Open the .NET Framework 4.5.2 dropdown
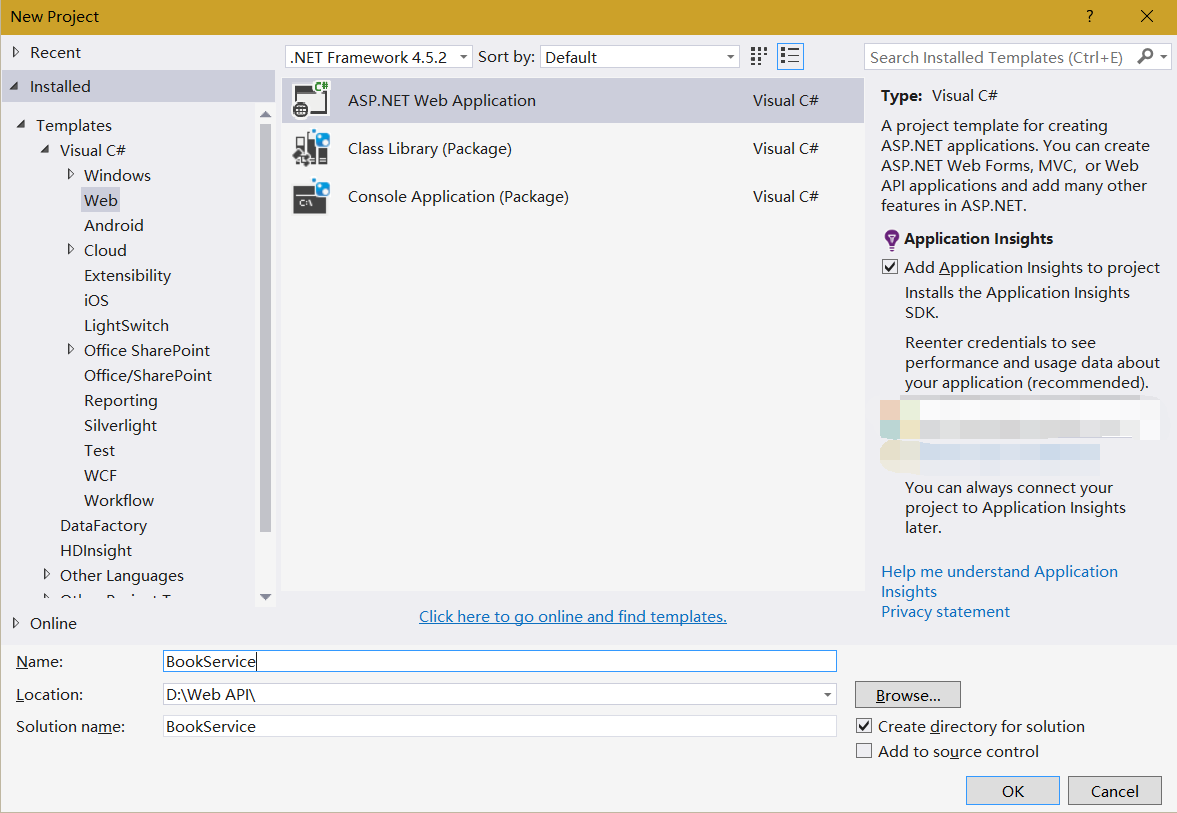Image resolution: width=1177 pixels, height=813 pixels. (x=378, y=57)
